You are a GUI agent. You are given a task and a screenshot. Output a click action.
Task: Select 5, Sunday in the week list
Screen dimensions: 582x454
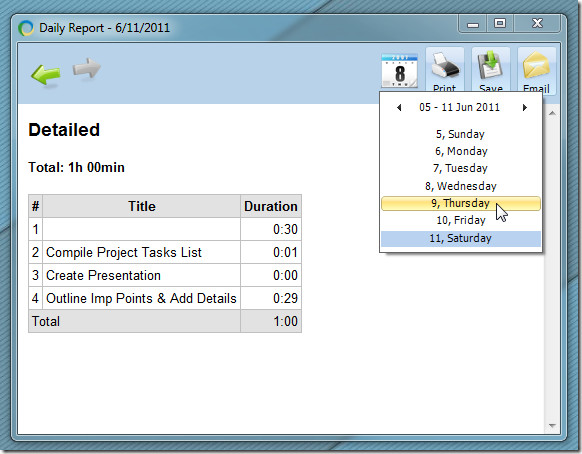461,134
